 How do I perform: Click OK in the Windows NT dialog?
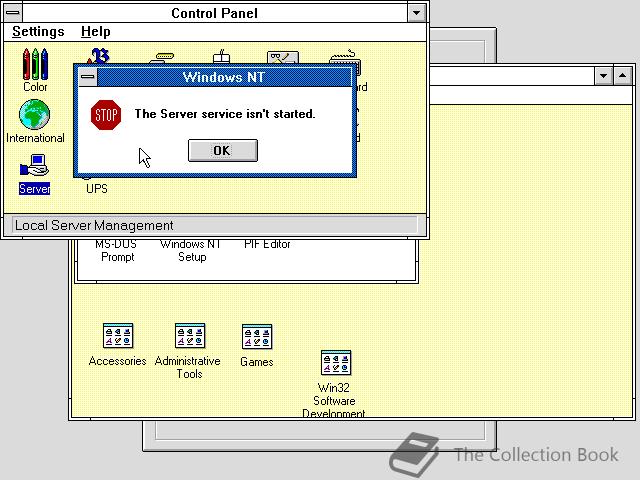pos(223,150)
